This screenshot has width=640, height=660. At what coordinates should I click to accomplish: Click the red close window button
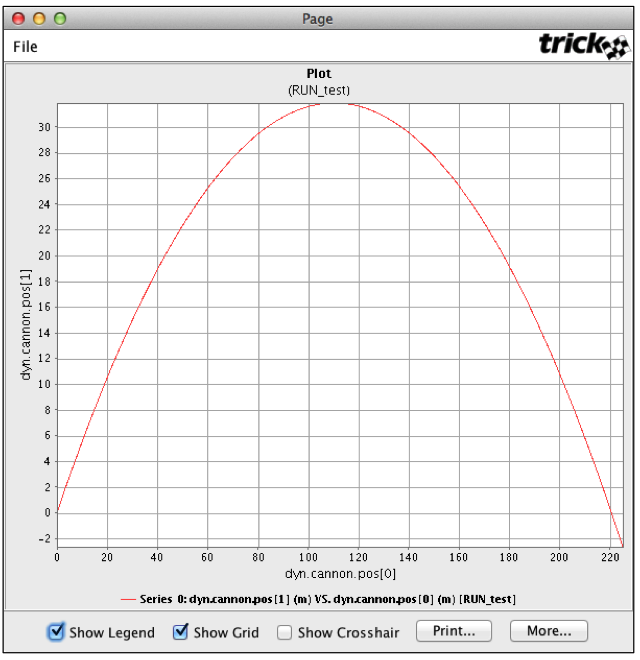(19, 19)
